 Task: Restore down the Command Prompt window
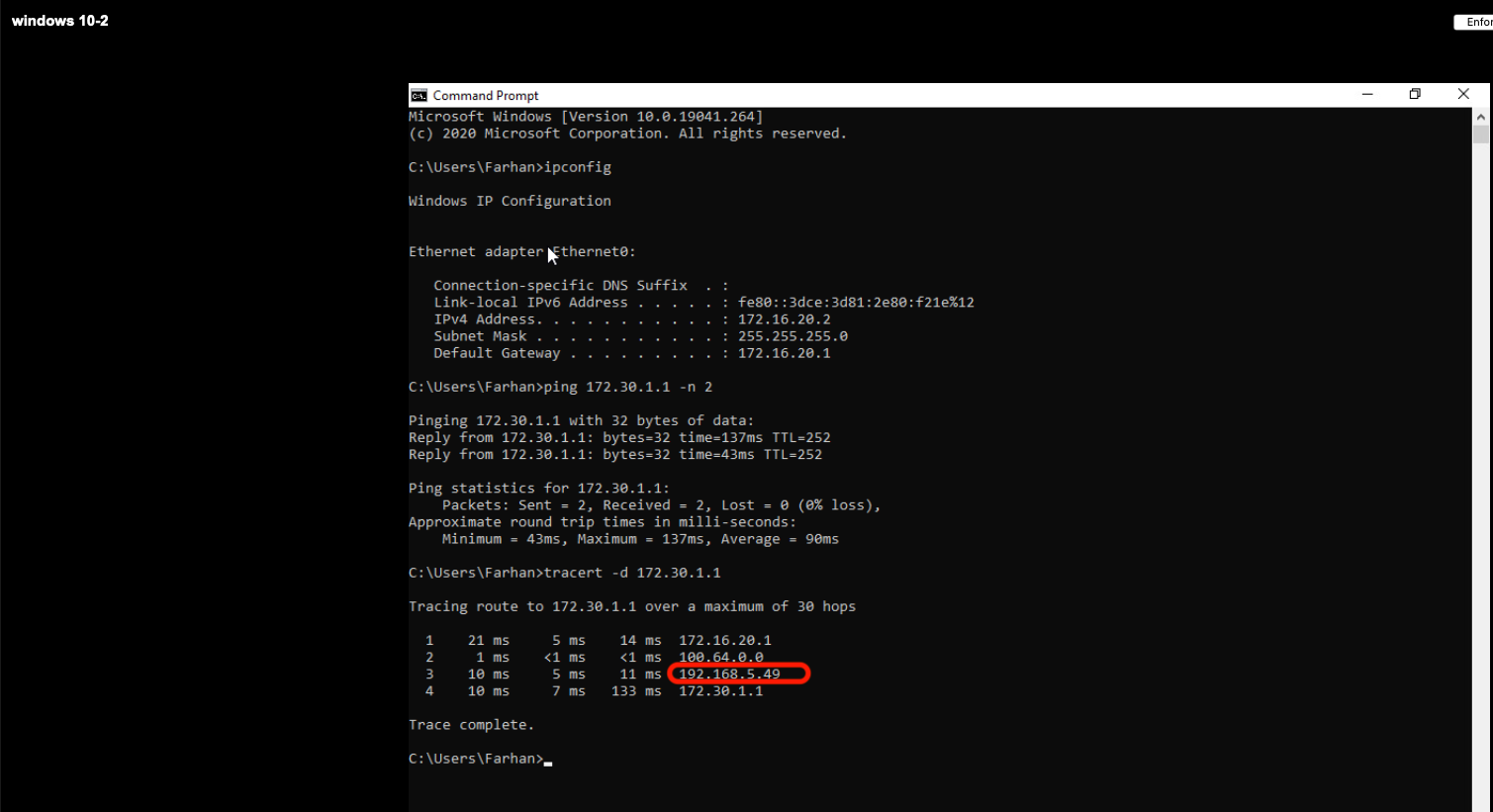pyautogui.click(x=1415, y=94)
